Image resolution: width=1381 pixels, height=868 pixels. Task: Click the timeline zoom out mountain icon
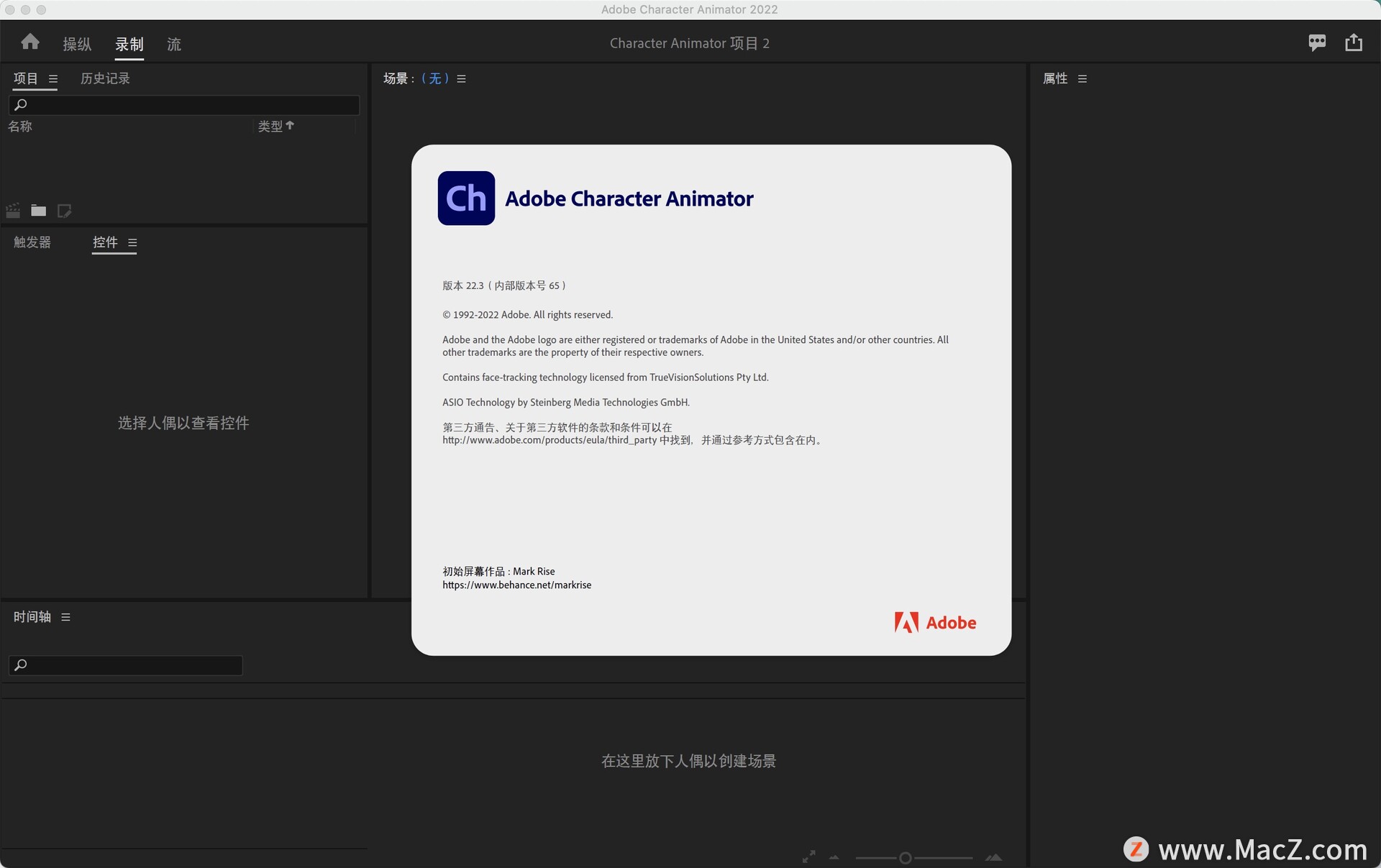pyautogui.click(x=834, y=857)
